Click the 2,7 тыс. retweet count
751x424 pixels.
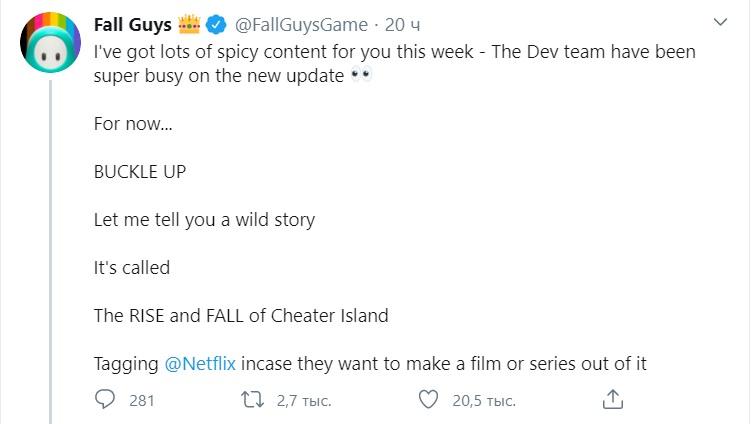point(303,401)
